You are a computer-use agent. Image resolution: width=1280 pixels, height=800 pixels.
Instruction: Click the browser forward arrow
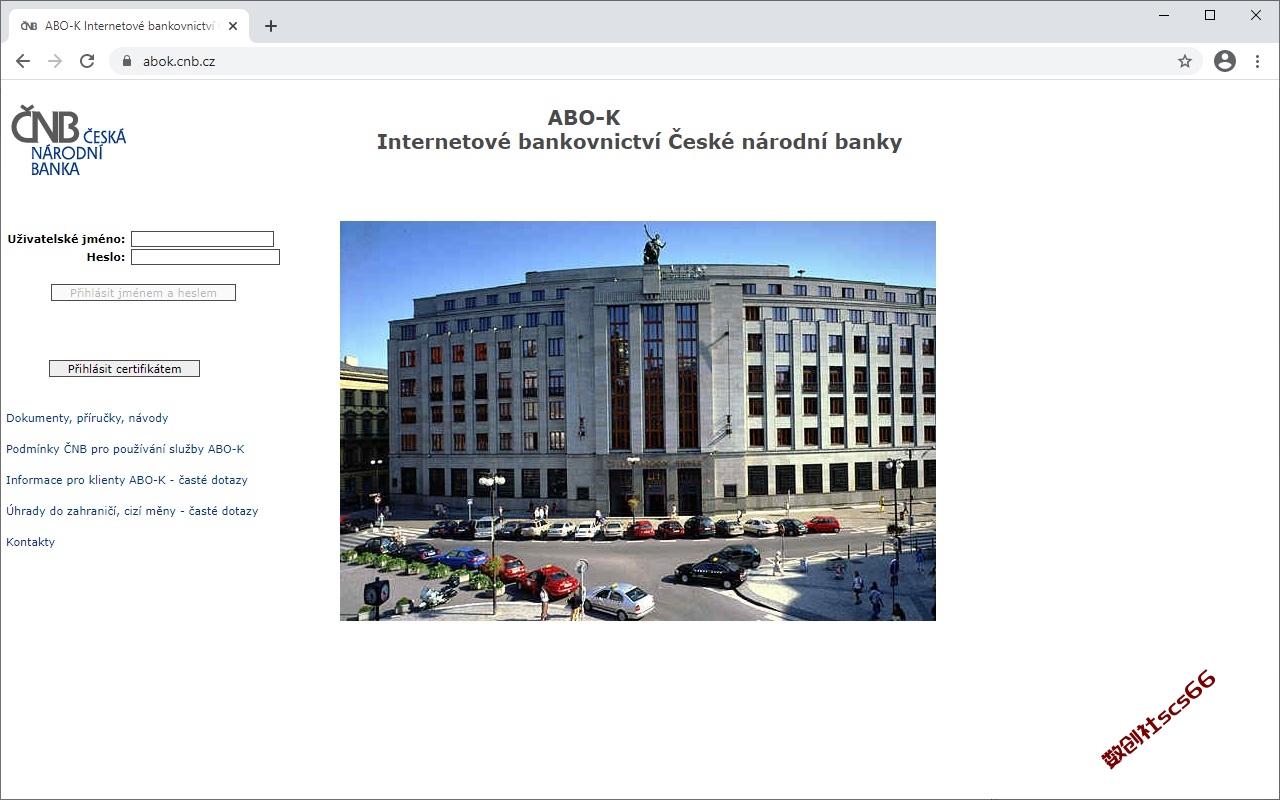(x=55, y=61)
